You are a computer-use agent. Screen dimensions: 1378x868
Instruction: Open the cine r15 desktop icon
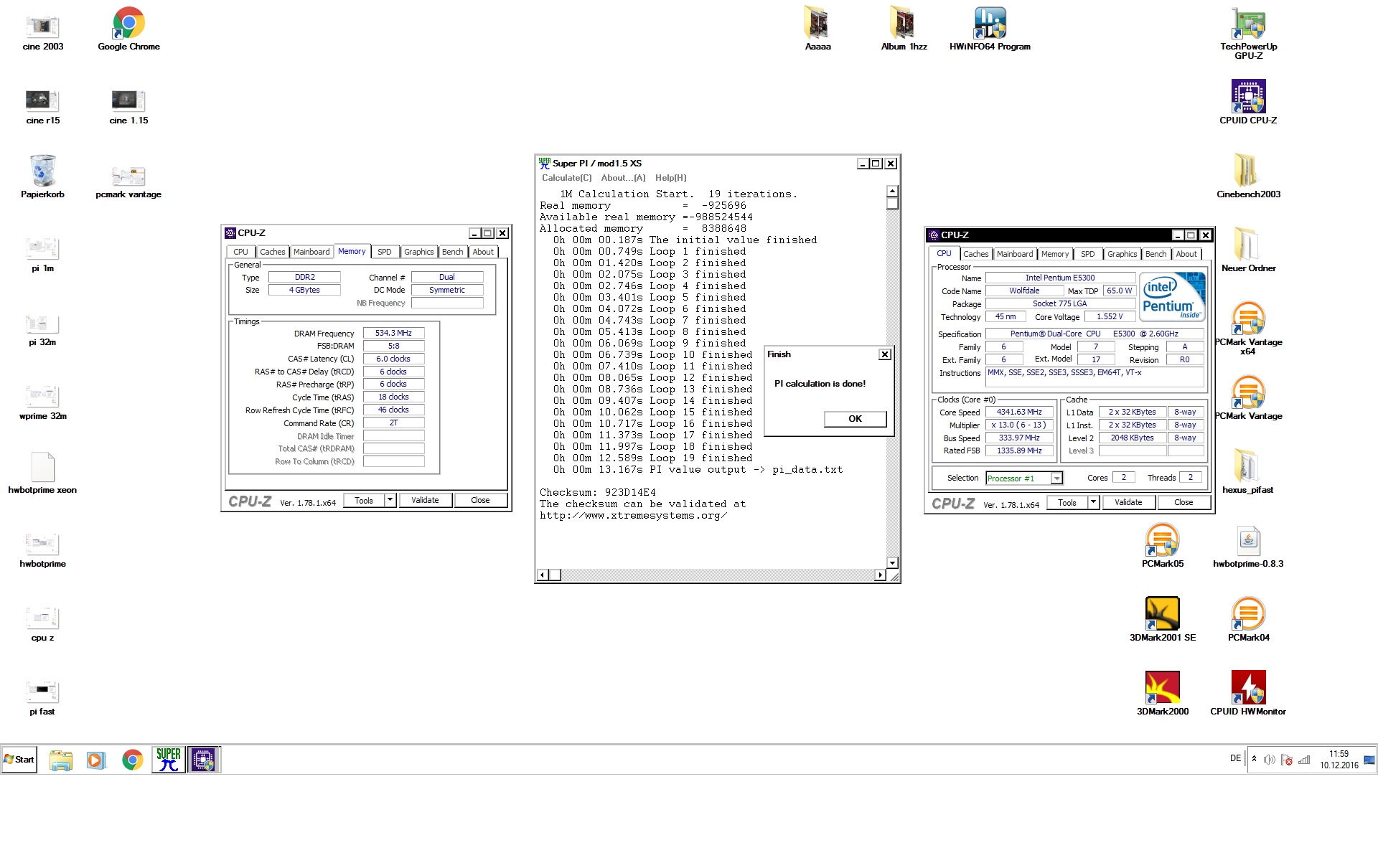(43, 105)
